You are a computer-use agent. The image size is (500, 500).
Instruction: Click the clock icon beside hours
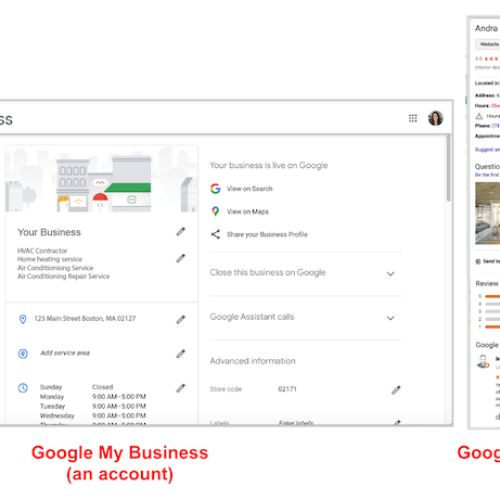coord(23,388)
